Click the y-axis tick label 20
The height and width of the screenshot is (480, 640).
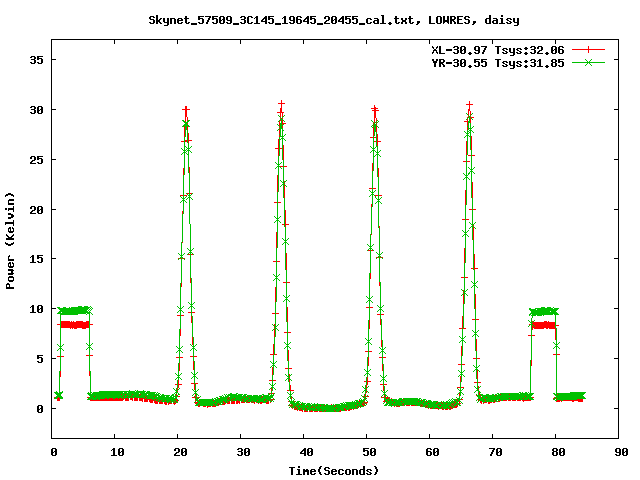pos(36,209)
